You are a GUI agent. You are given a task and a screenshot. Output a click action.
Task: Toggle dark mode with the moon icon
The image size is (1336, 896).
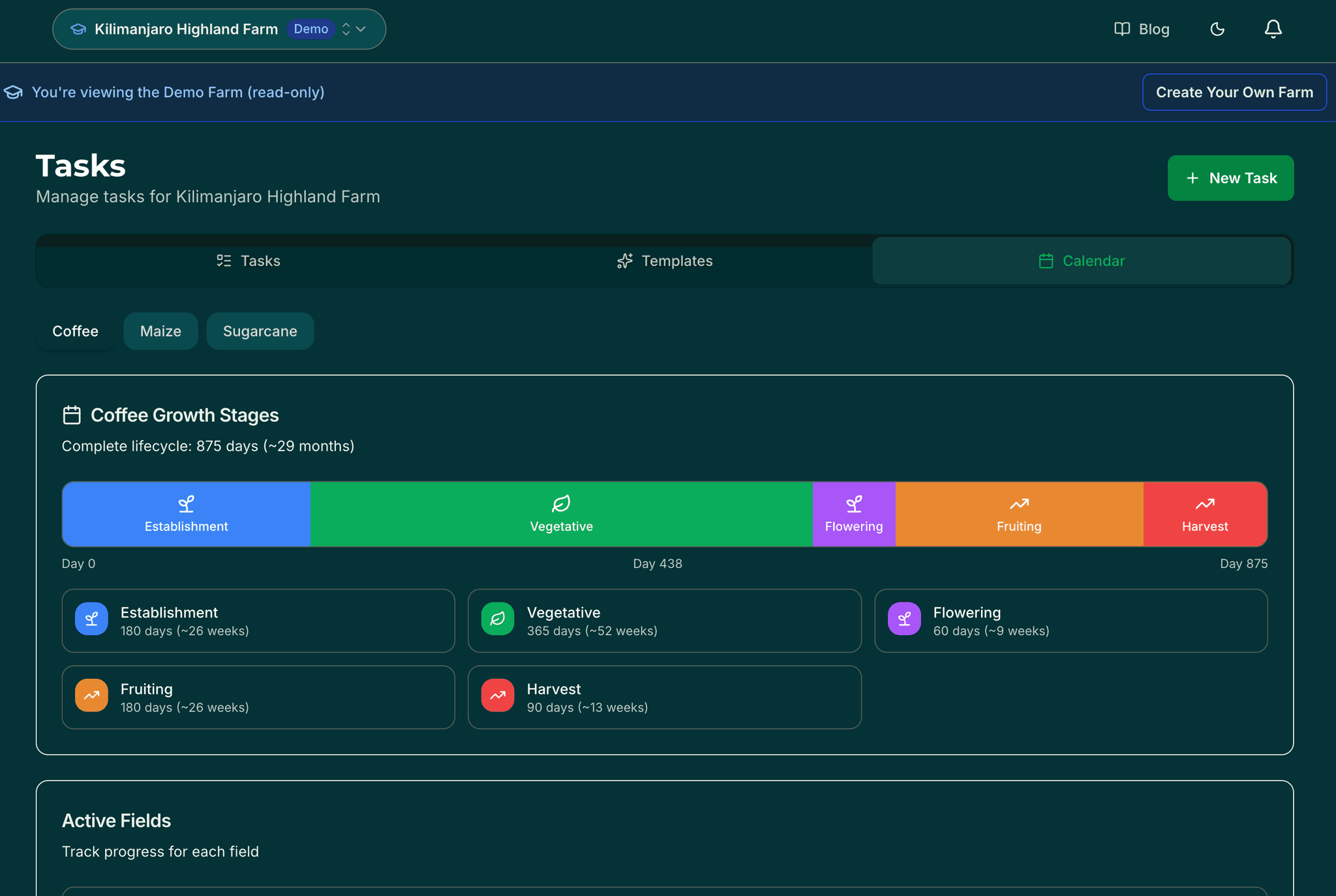(1217, 29)
